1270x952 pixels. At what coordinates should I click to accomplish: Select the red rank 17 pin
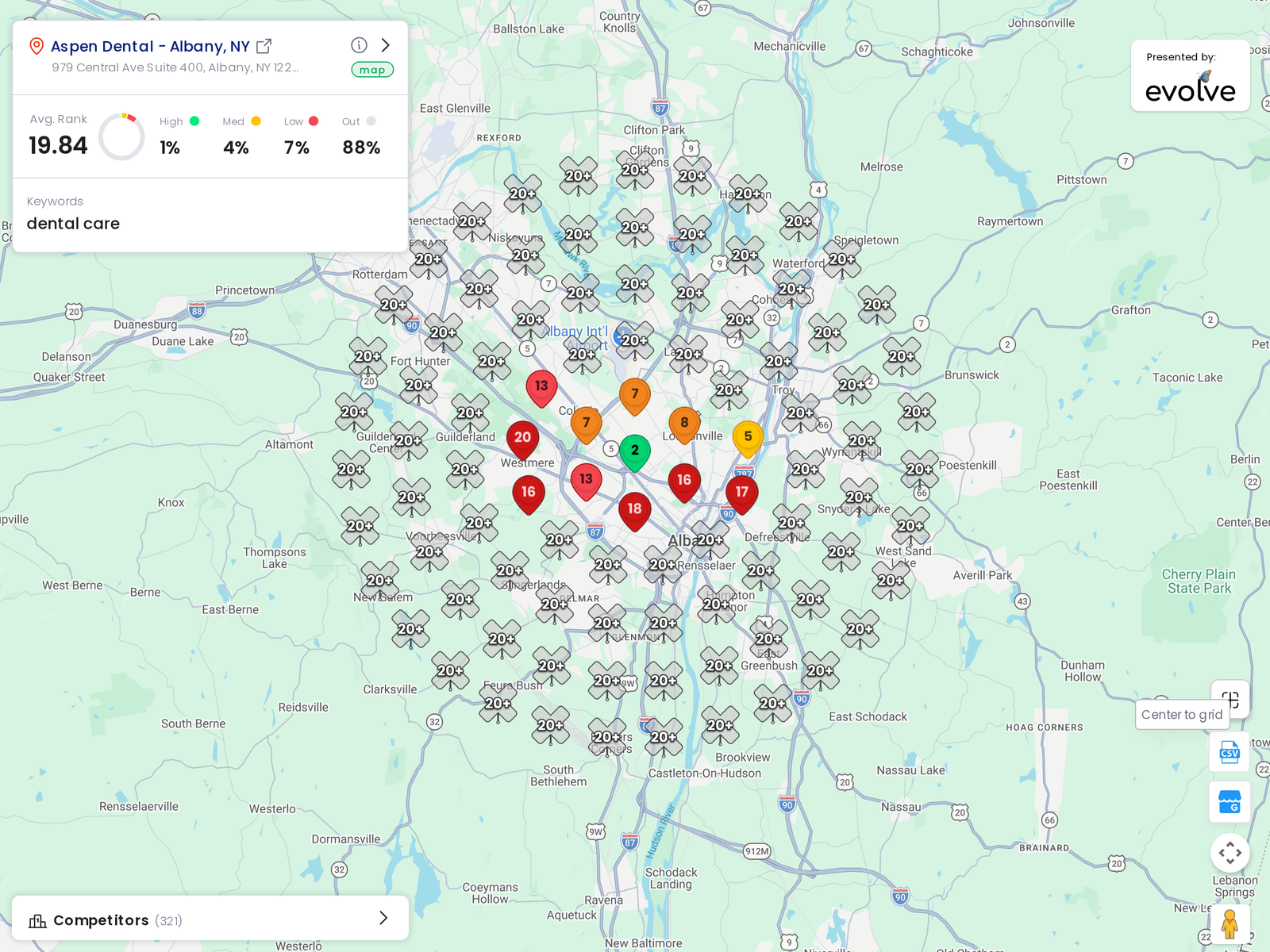click(741, 495)
